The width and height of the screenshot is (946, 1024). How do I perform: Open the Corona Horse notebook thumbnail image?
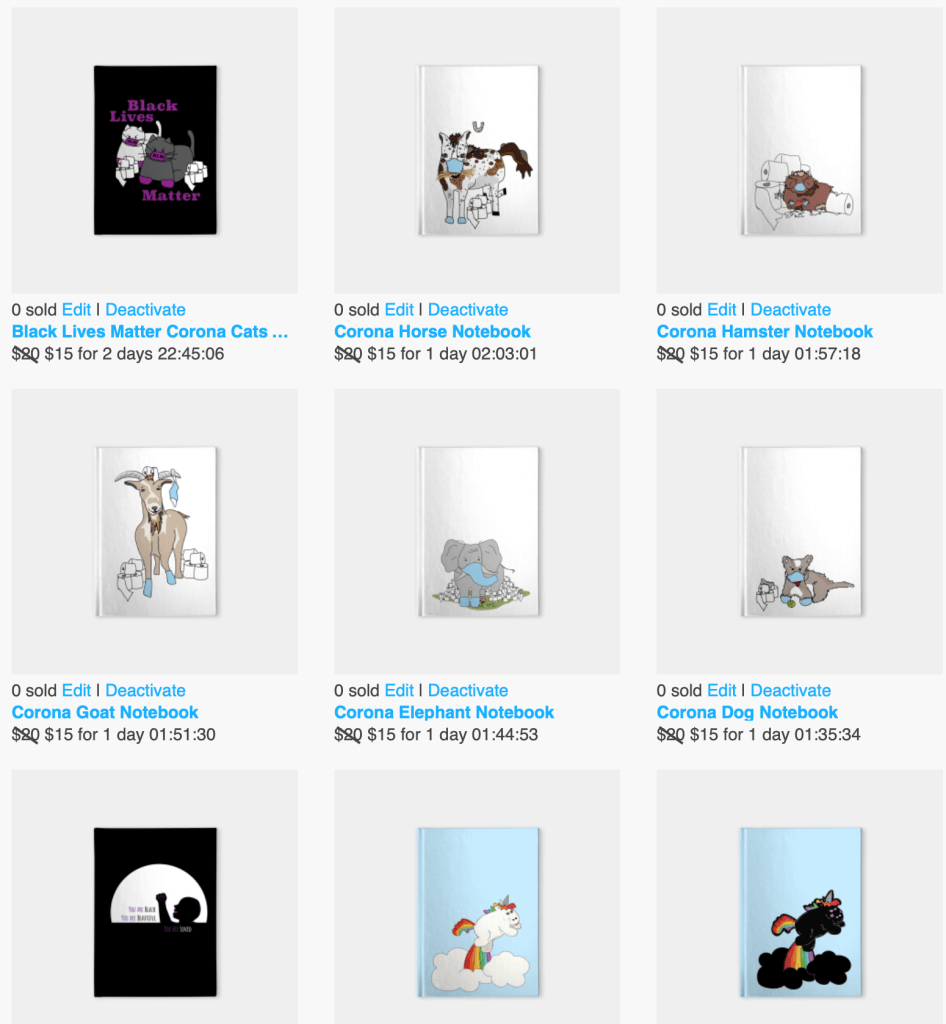click(477, 150)
